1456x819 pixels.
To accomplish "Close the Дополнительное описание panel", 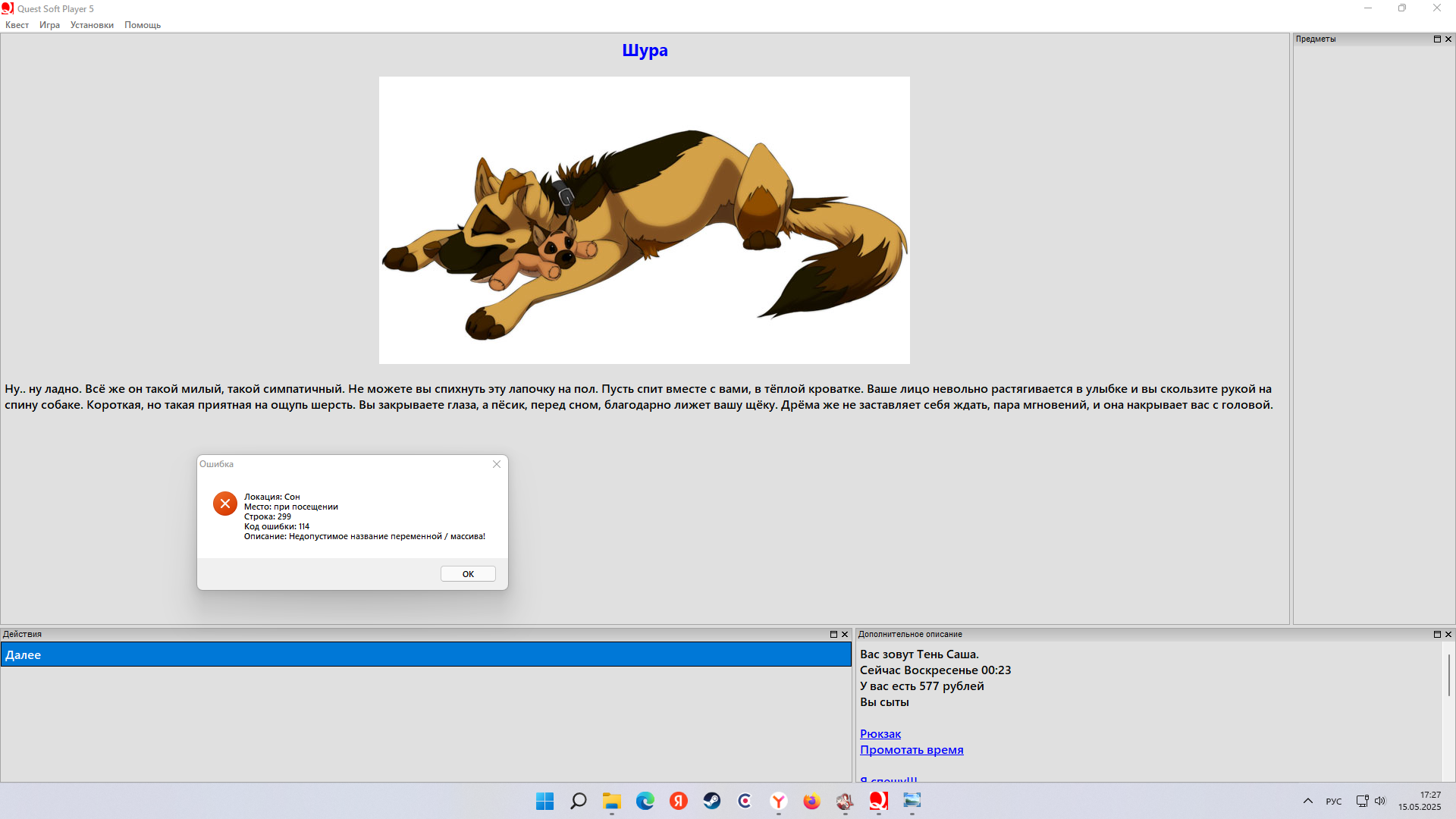I will coord(1448,634).
